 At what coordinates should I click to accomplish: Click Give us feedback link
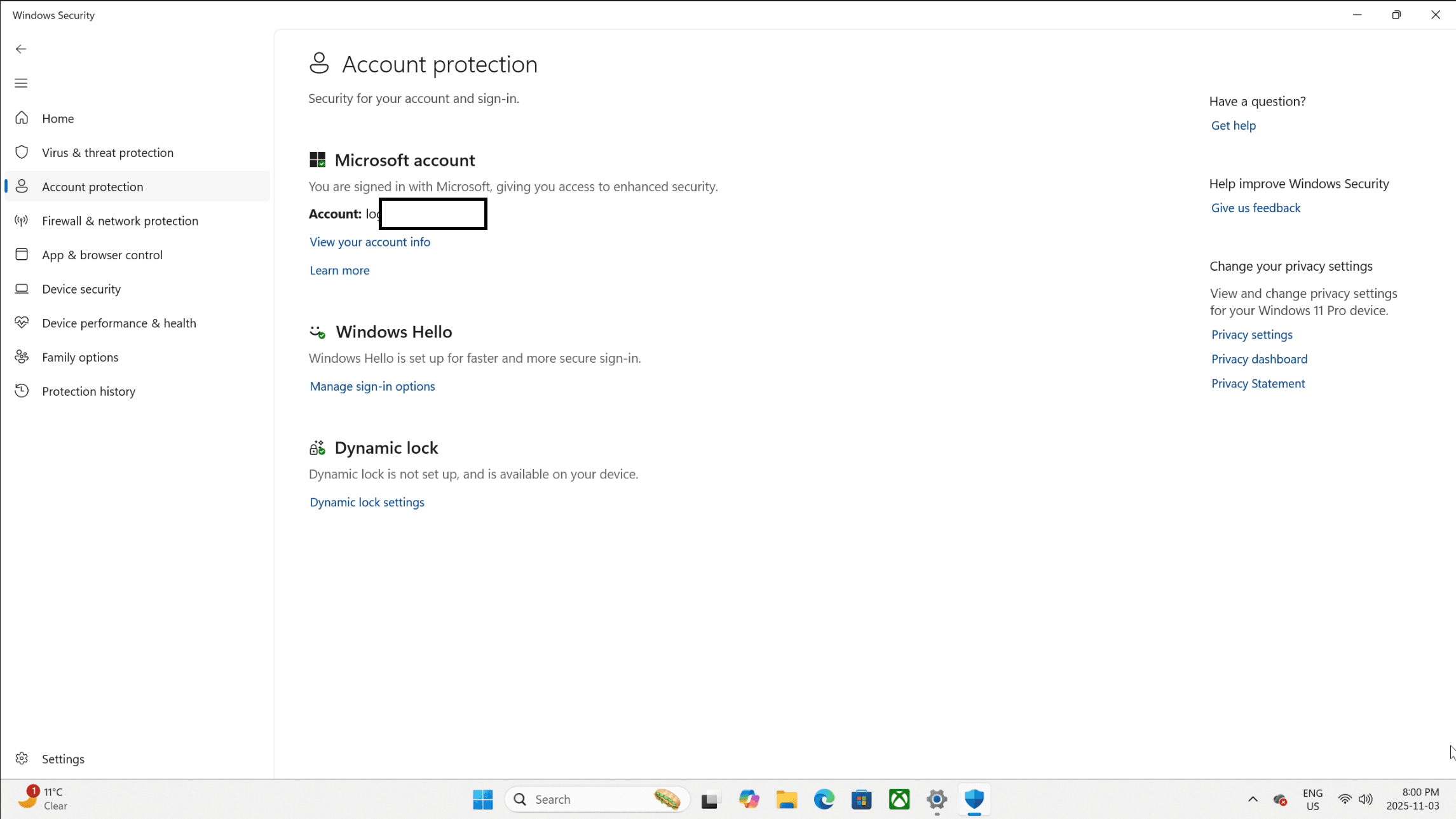1255,208
